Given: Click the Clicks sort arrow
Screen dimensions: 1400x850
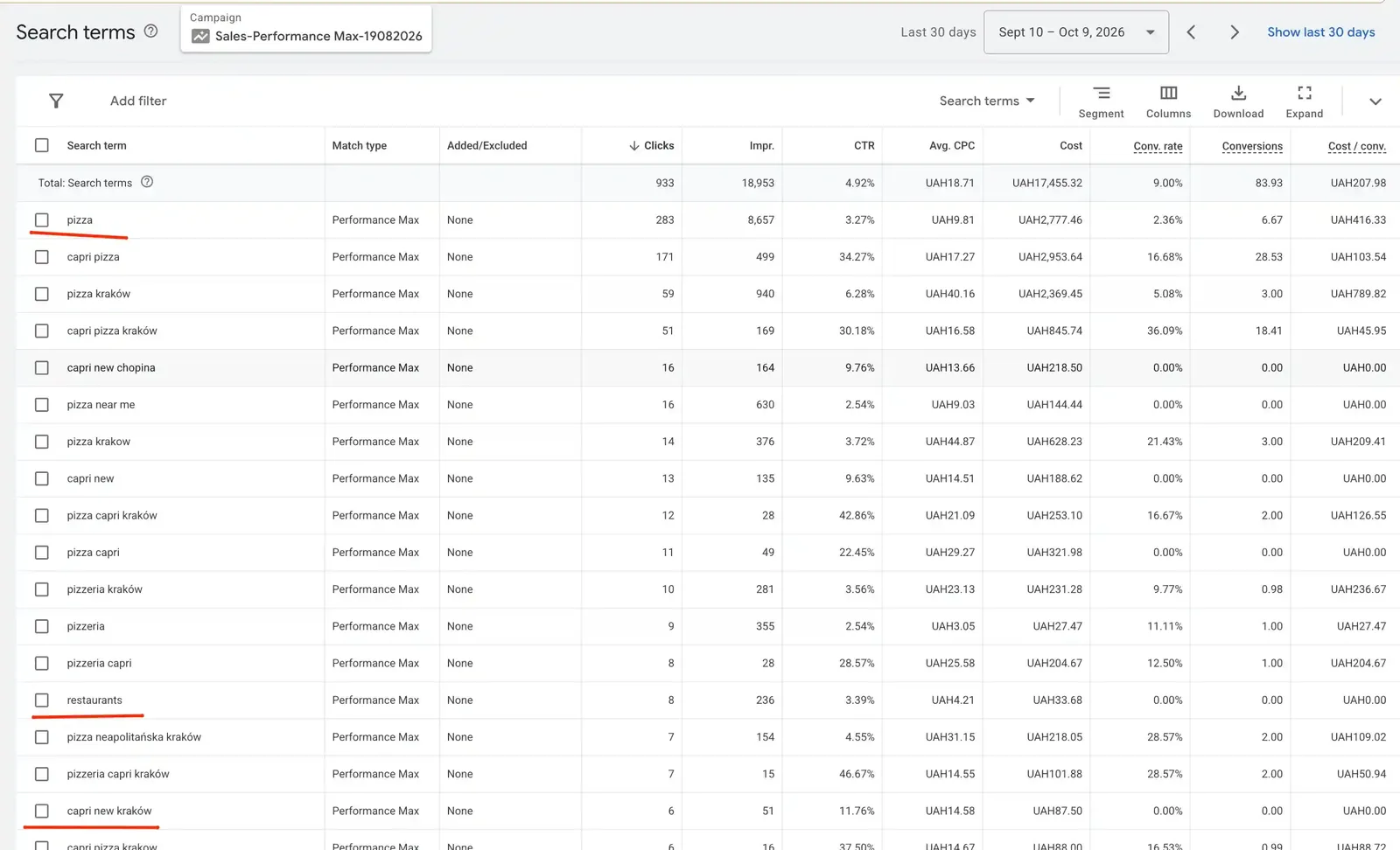Looking at the screenshot, I should tap(633, 146).
